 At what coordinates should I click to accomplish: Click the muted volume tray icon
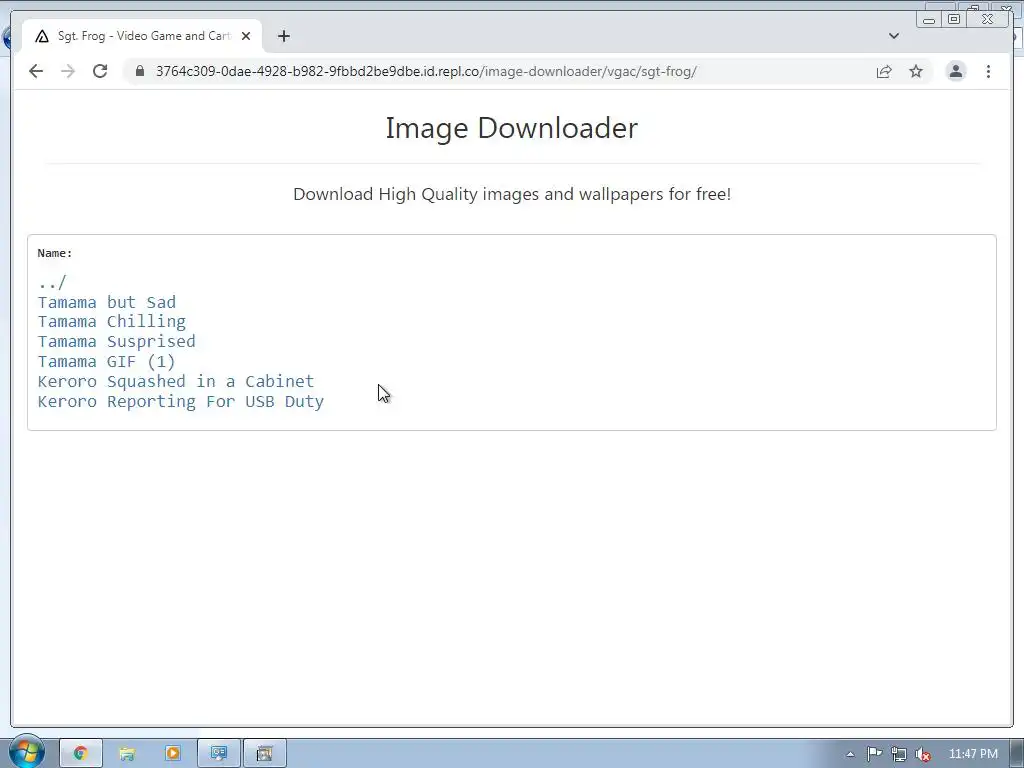923,754
